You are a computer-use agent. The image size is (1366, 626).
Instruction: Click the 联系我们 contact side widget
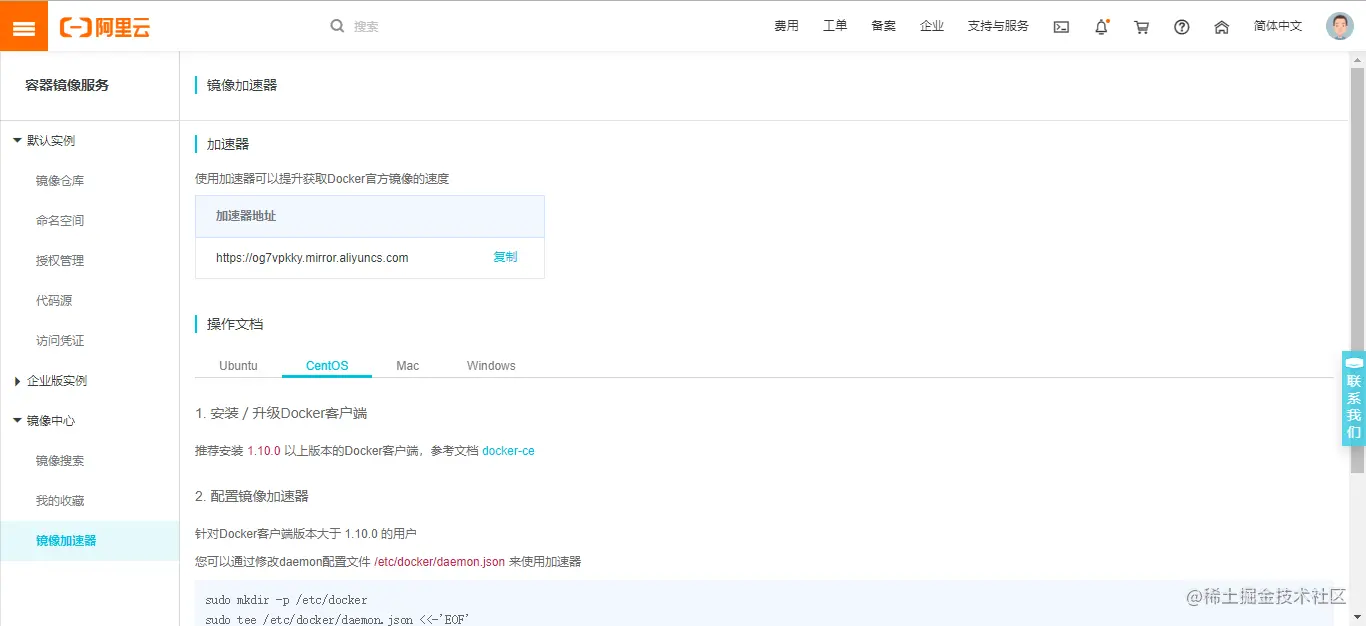[1353, 398]
